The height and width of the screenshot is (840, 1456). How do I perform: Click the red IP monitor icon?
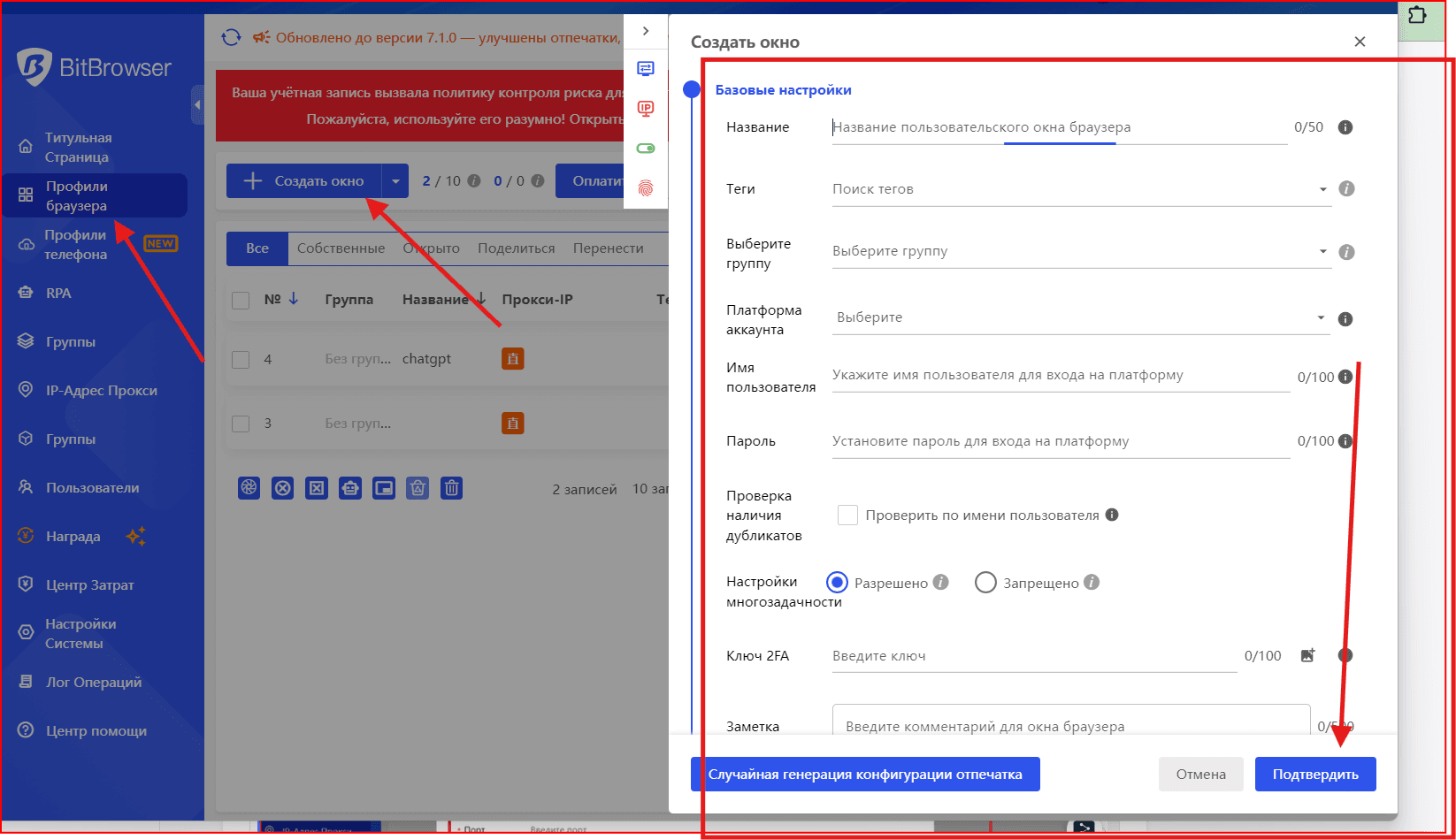pyautogui.click(x=646, y=109)
